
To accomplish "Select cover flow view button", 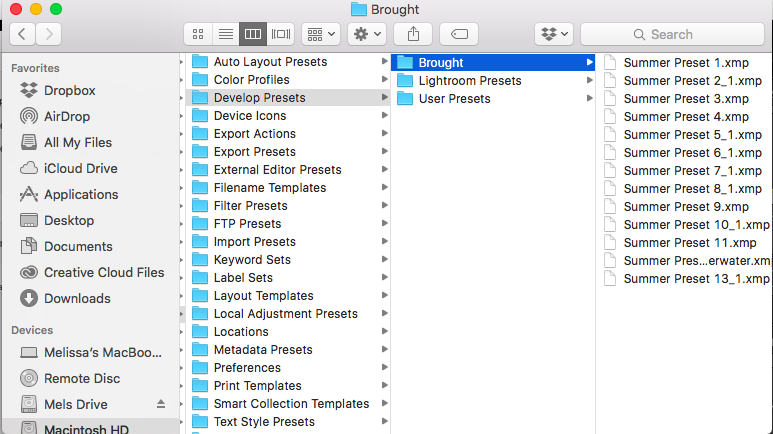I will (x=281, y=34).
